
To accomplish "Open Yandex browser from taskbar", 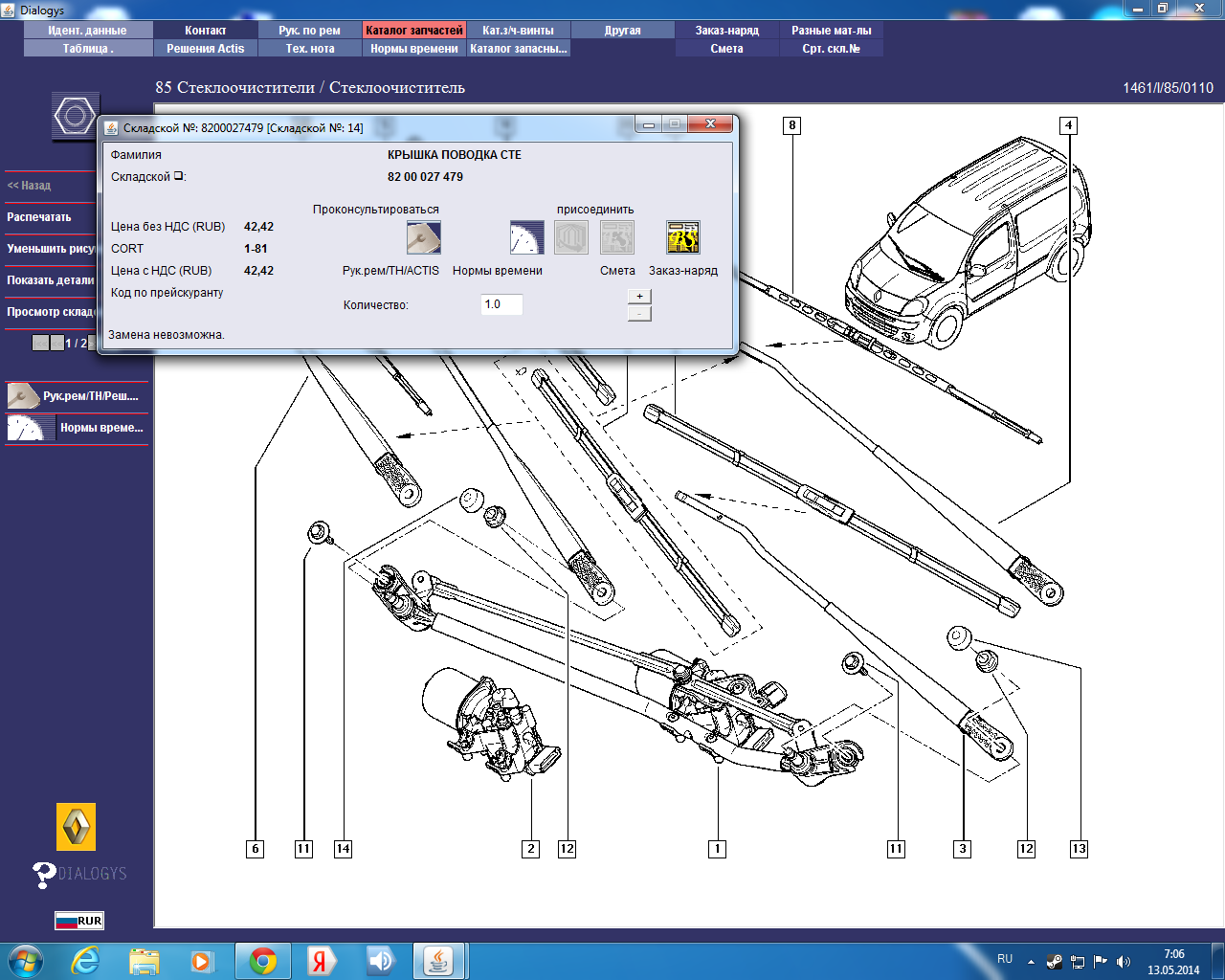I will click(x=322, y=961).
